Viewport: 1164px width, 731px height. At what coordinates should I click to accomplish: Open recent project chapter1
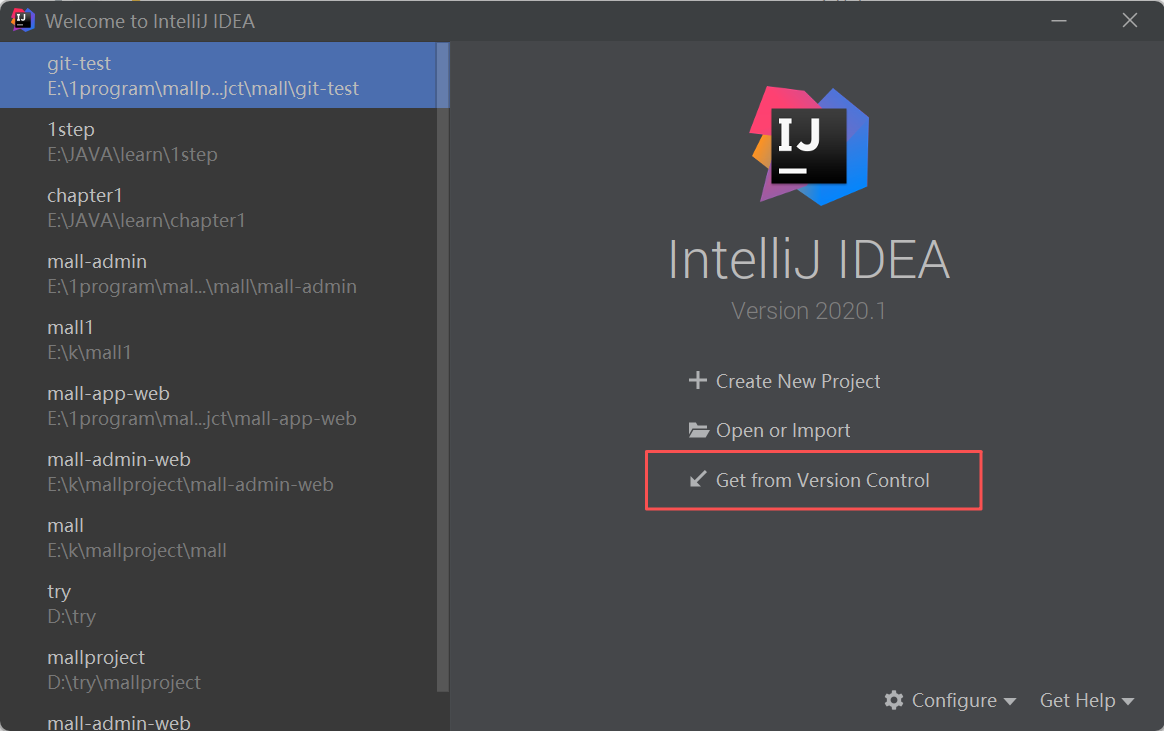tap(219, 207)
